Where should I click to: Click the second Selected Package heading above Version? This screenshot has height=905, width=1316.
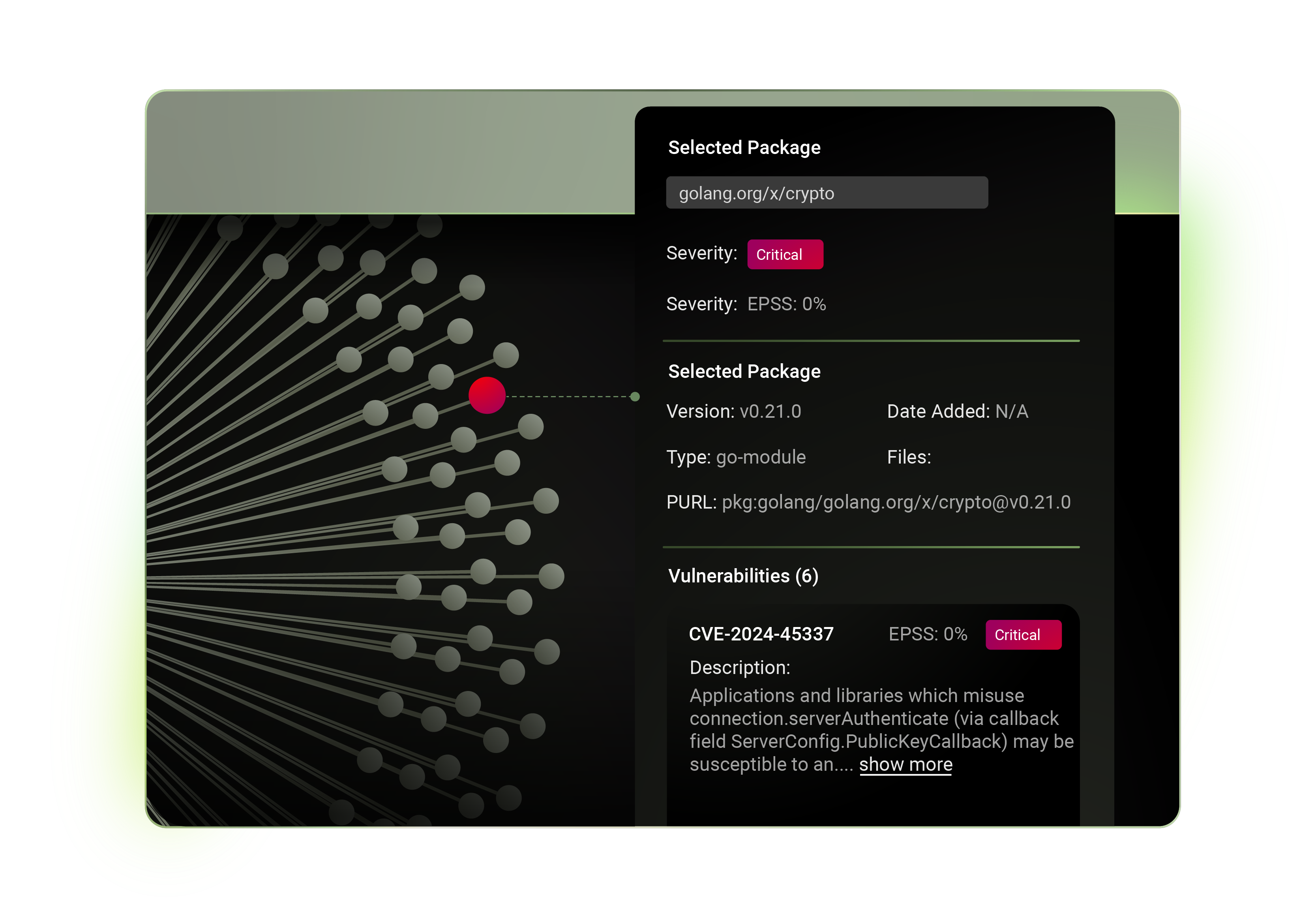(744, 372)
